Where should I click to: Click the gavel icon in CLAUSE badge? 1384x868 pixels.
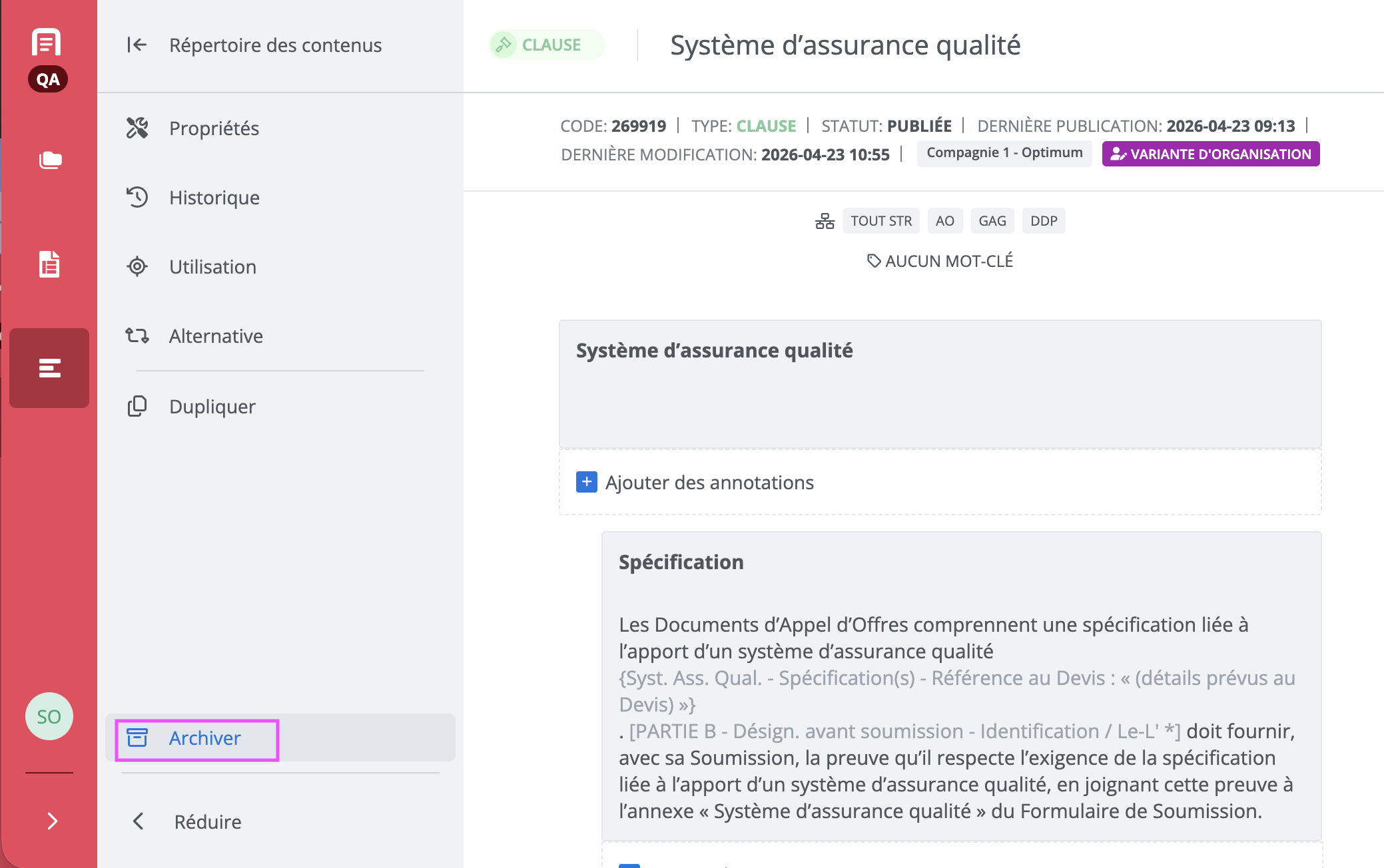(504, 45)
